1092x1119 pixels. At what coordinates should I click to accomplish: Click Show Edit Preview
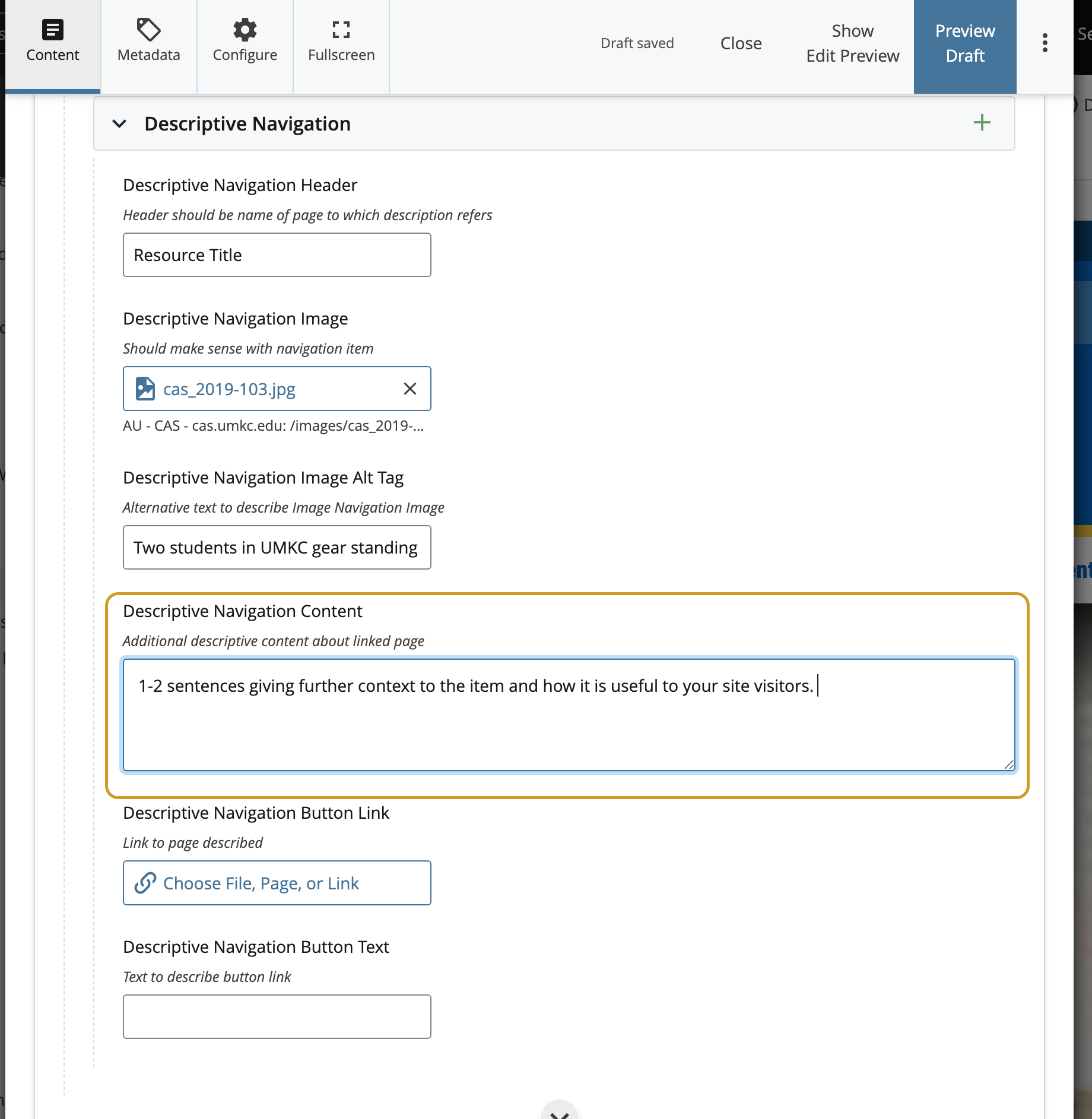tap(852, 43)
